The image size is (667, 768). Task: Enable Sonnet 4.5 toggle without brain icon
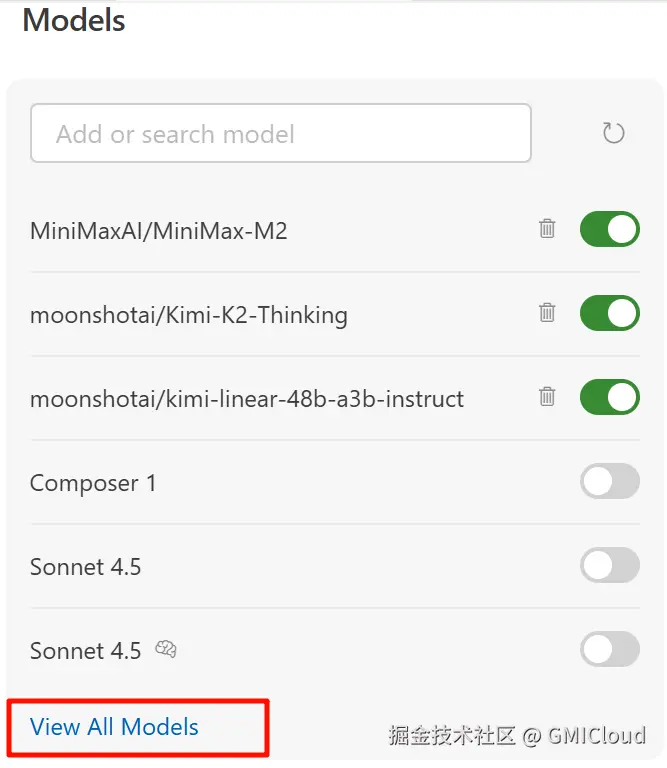[609, 565]
